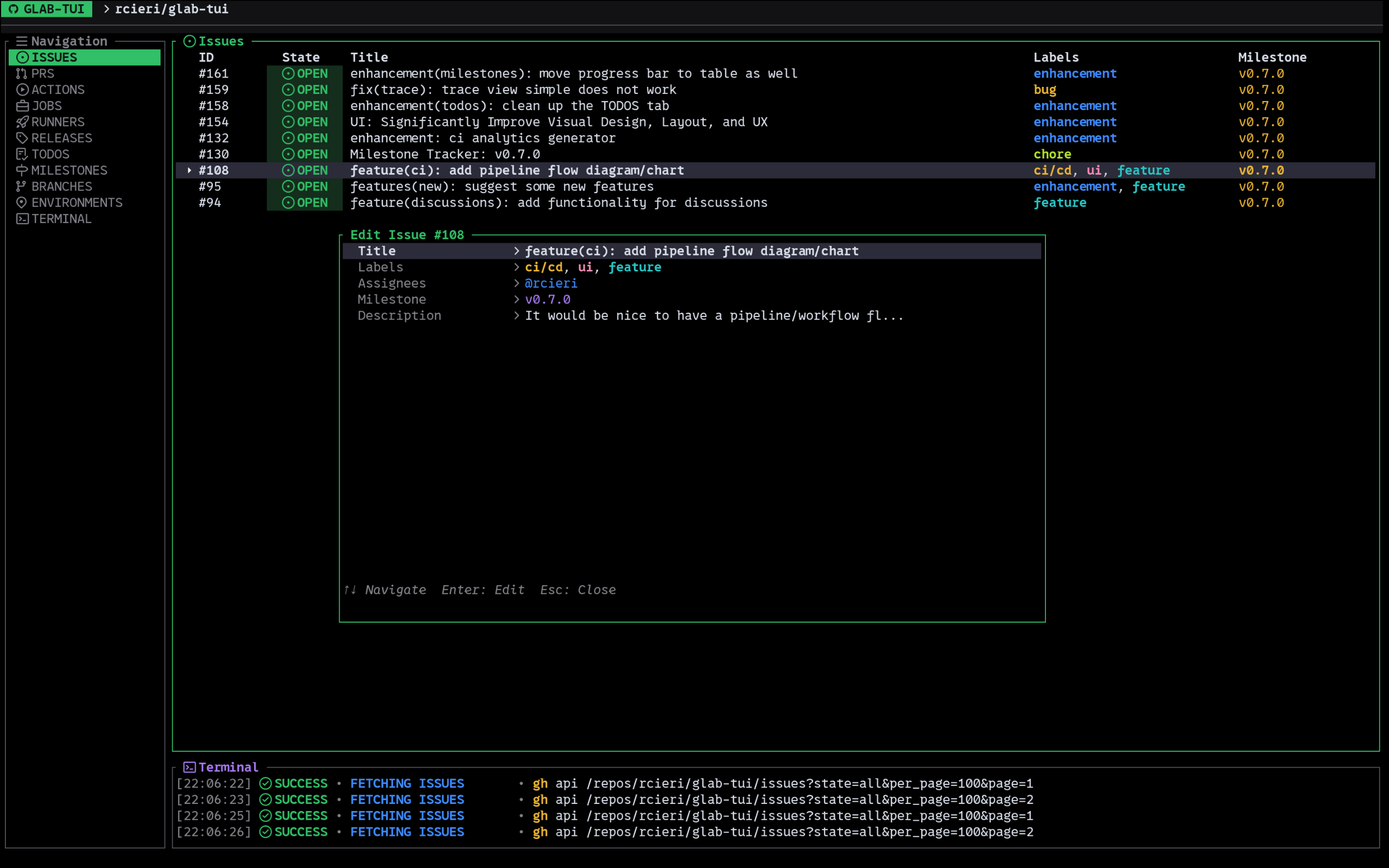This screenshot has height=868, width=1389.
Task: Click the Terminal panel title icon
Action: point(189,768)
